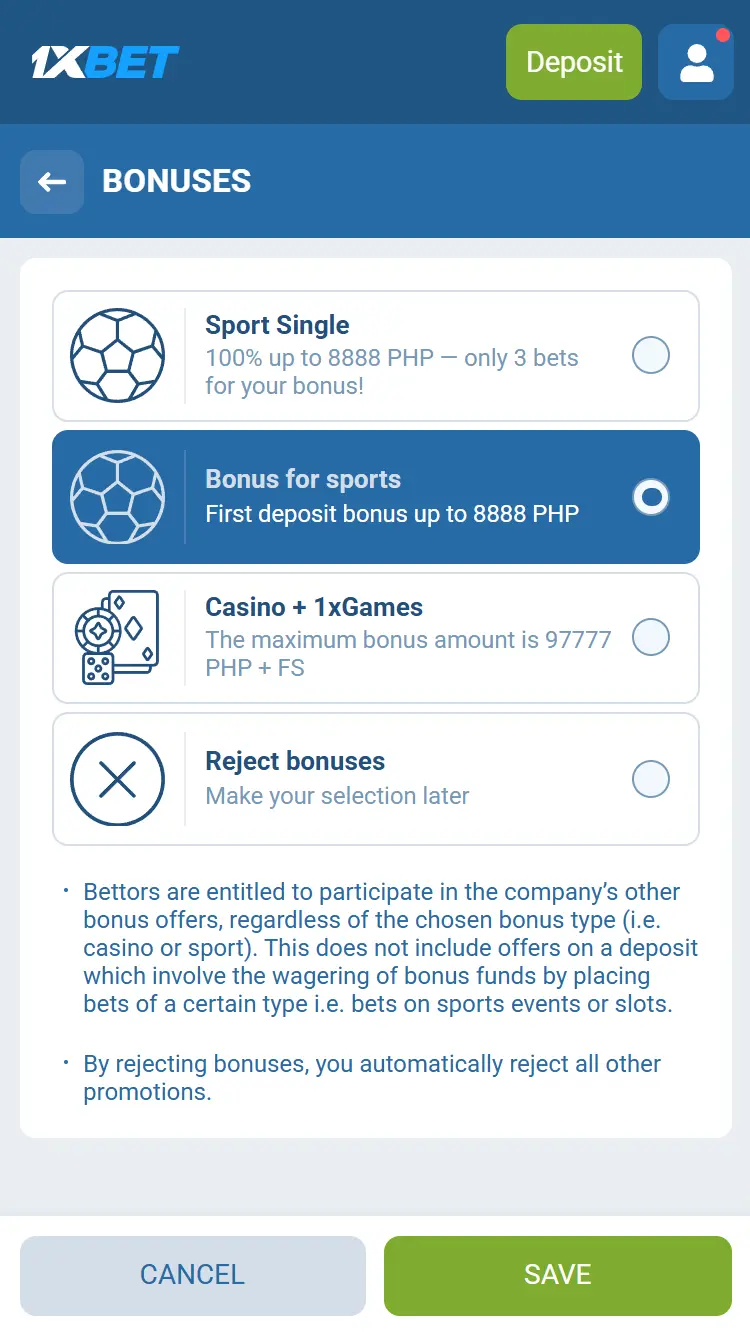The height and width of the screenshot is (1334, 750).
Task: Click the casino chips and cards icon
Action: (x=118, y=637)
